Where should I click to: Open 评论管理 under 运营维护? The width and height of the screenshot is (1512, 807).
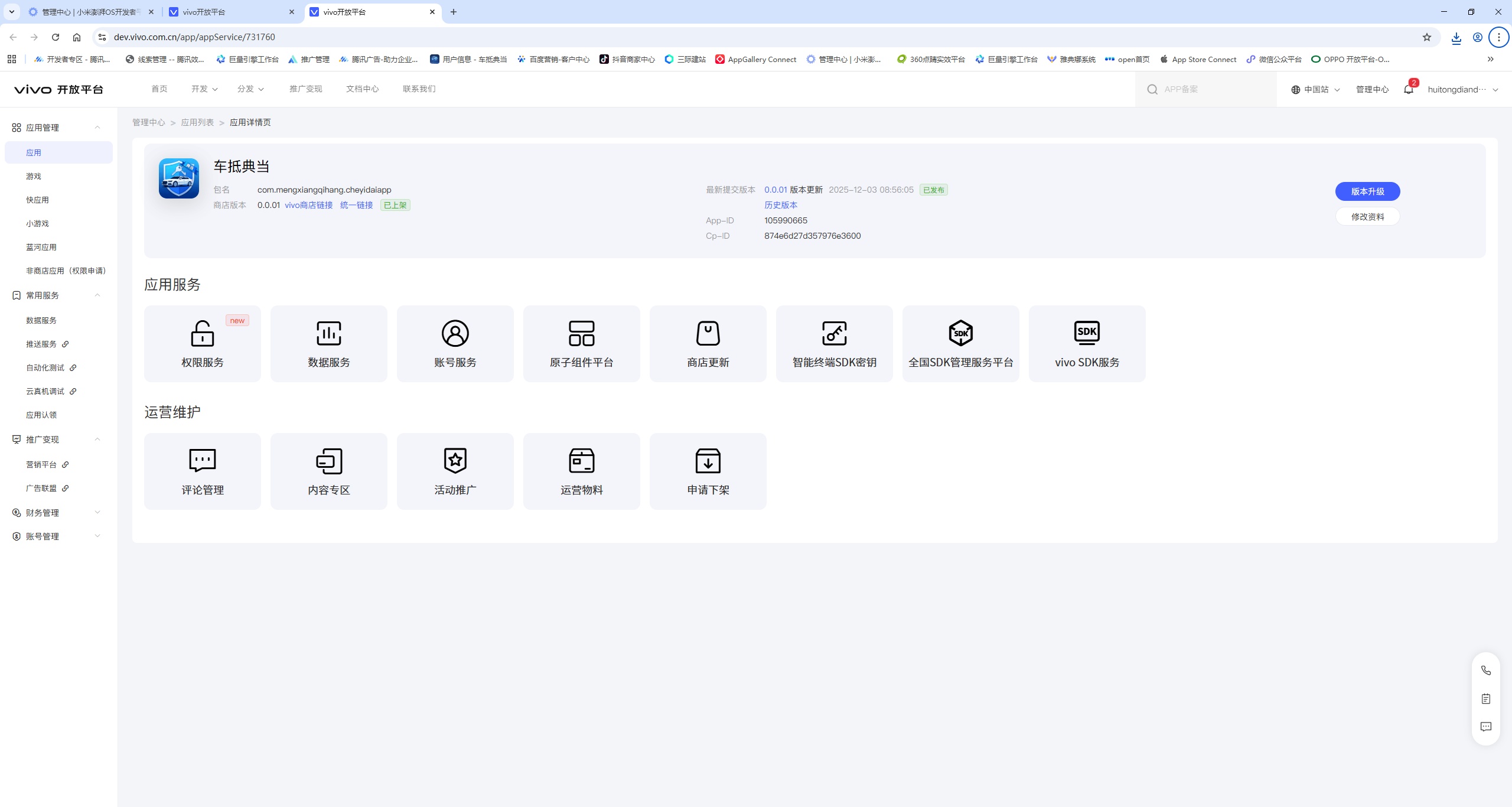201,471
